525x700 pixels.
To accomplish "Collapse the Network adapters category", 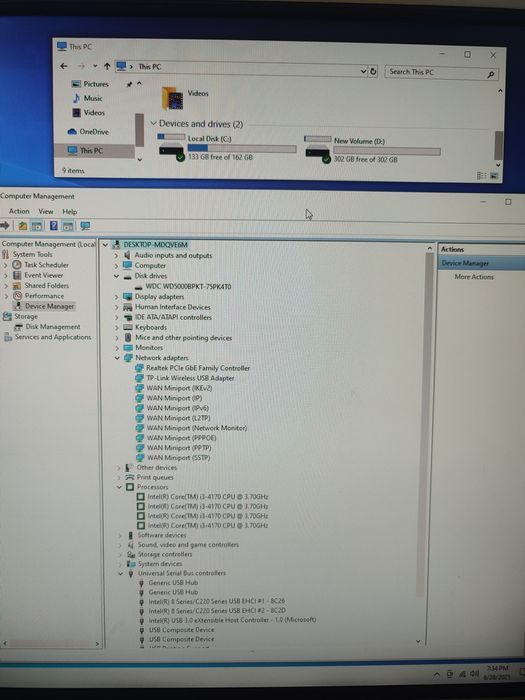I will [117, 358].
